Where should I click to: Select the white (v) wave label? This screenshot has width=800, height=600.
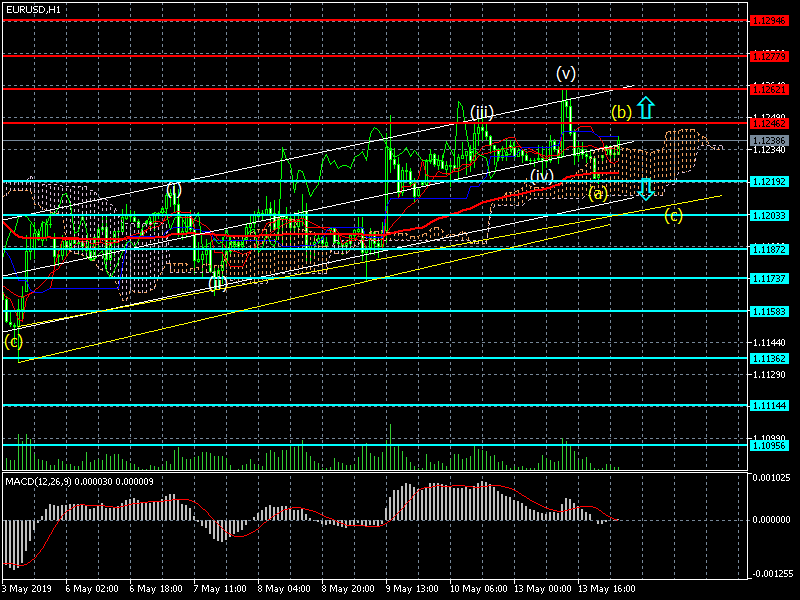click(x=566, y=74)
